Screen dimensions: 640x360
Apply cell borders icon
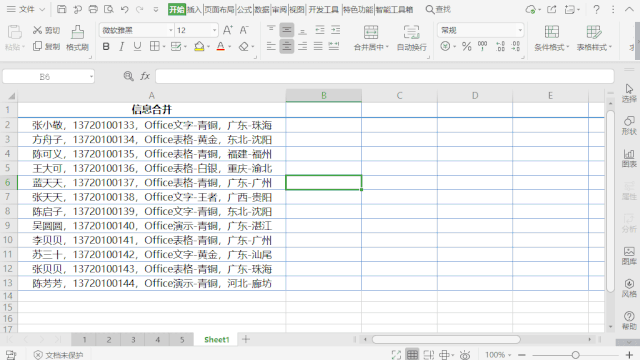pyautogui.click(x=154, y=47)
